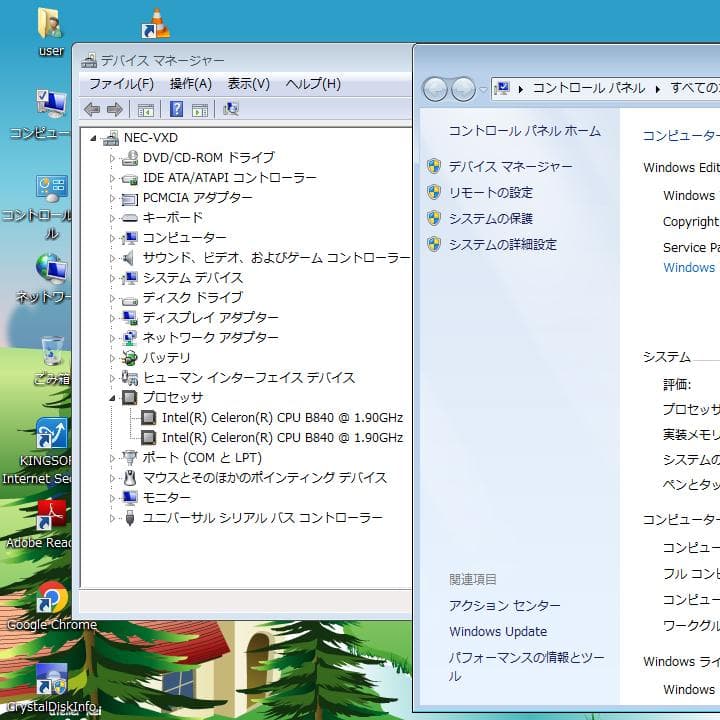The height and width of the screenshot is (720, 720).
Task: Select the Google Chrome desktop shortcut
Action: [52, 607]
